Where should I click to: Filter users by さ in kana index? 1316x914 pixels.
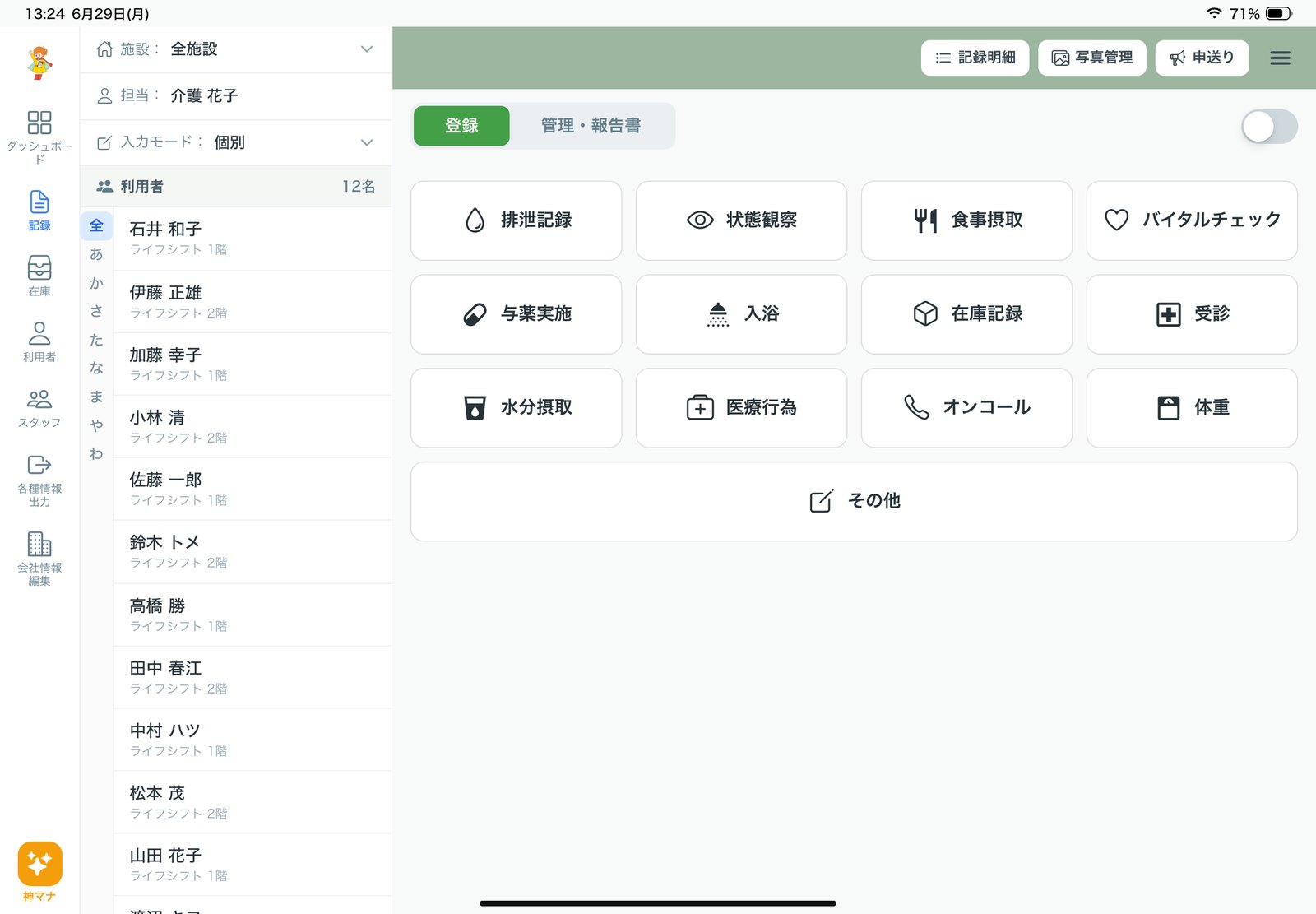click(x=96, y=312)
